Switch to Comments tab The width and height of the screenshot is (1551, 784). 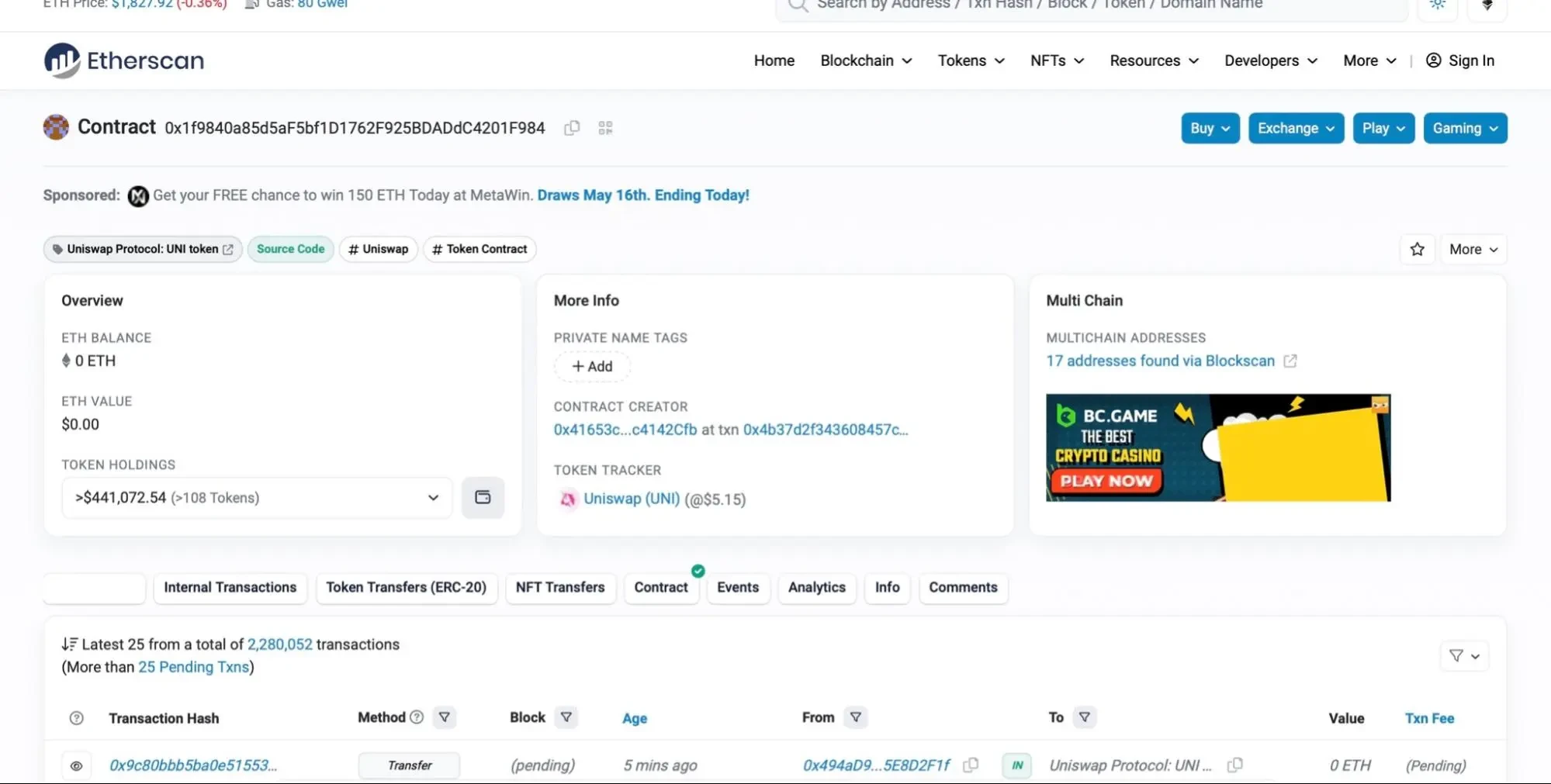(x=963, y=588)
